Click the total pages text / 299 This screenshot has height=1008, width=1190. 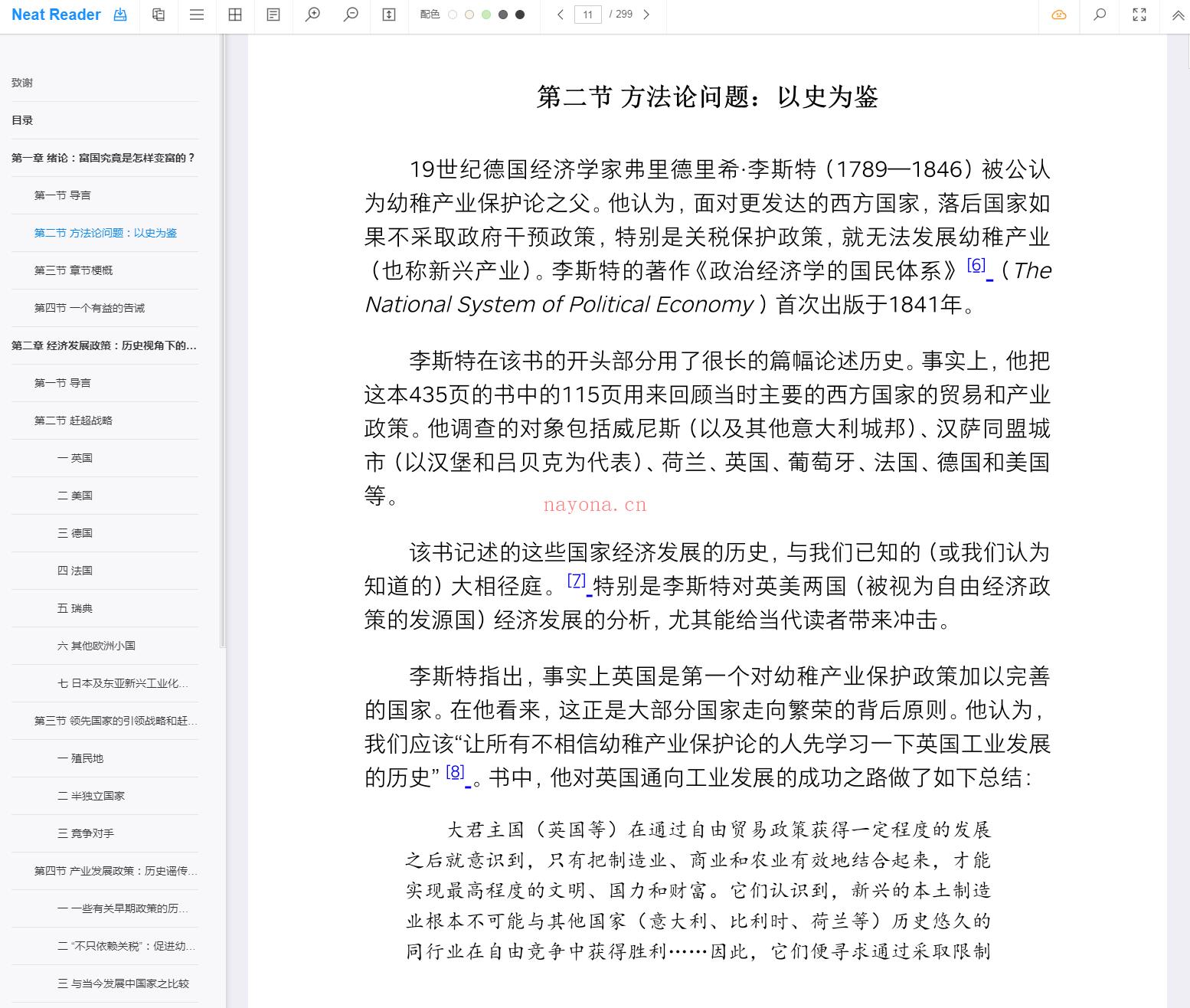coord(621,15)
